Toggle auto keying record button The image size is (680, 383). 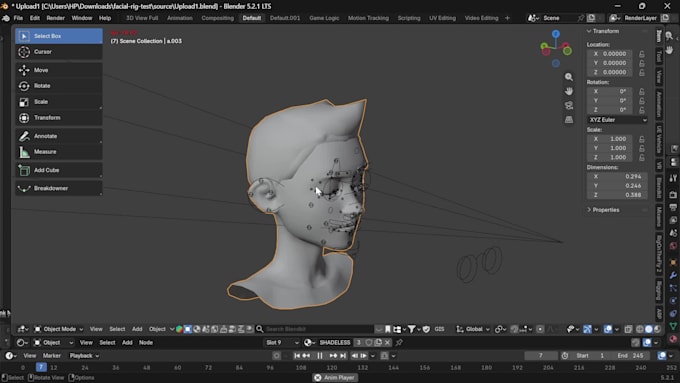(277, 356)
